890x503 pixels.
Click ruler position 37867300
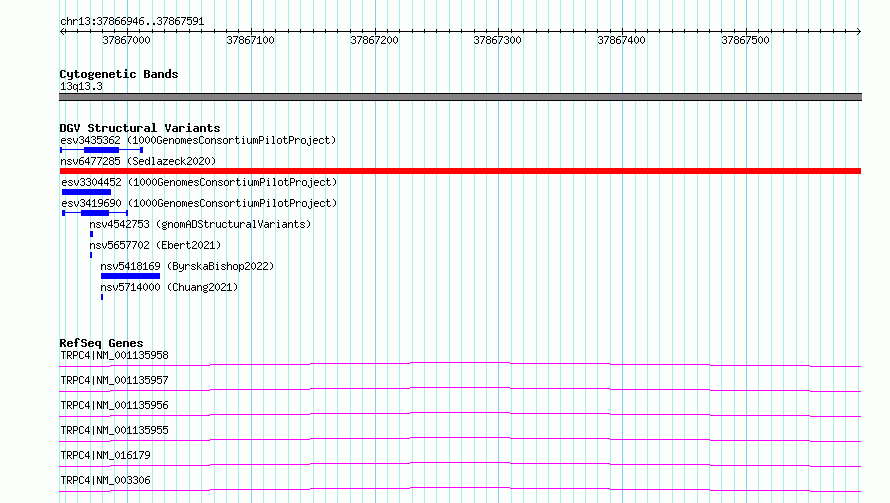point(498,40)
